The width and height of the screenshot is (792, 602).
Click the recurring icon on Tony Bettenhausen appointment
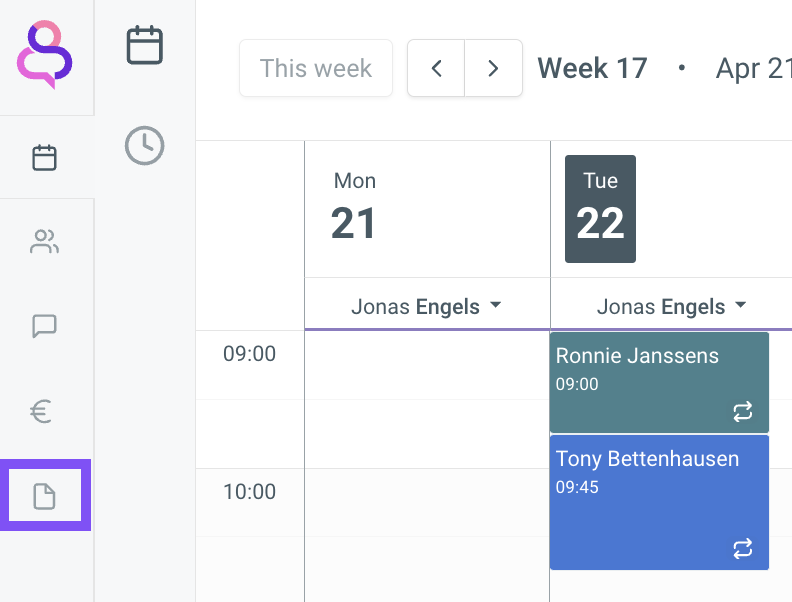point(742,548)
